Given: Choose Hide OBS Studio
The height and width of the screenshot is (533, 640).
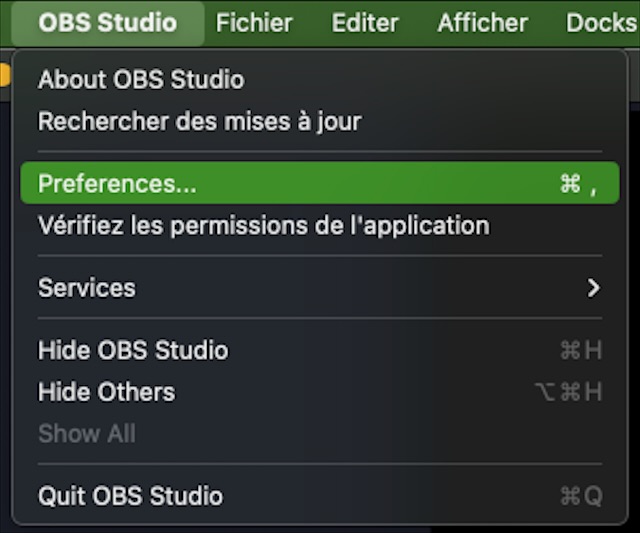Looking at the screenshot, I should click(133, 350).
